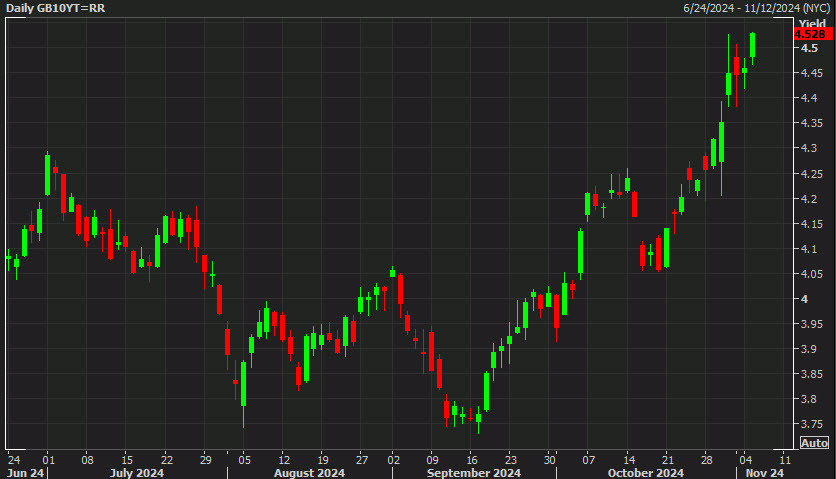
Task: Select the 4.05 y-axis value
Action: (811, 274)
